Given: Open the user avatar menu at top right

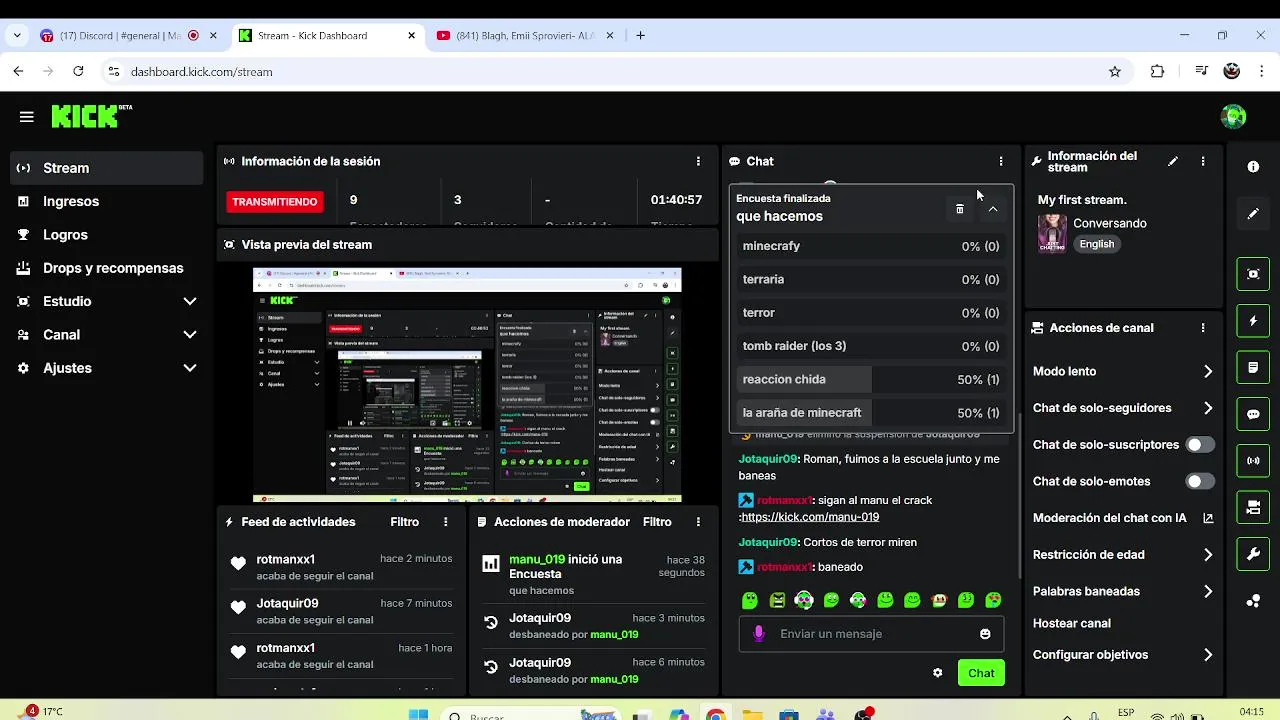Looking at the screenshot, I should coord(1233,116).
